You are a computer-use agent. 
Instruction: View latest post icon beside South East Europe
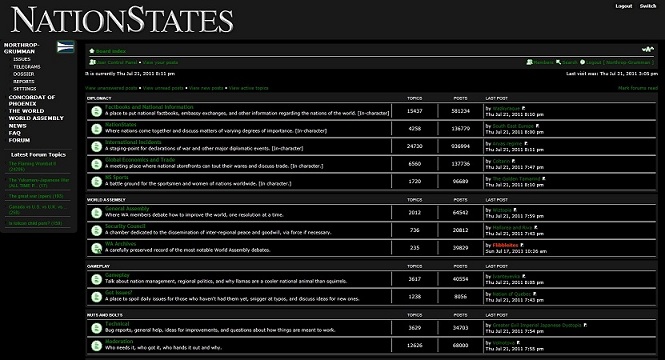(x=537, y=126)
